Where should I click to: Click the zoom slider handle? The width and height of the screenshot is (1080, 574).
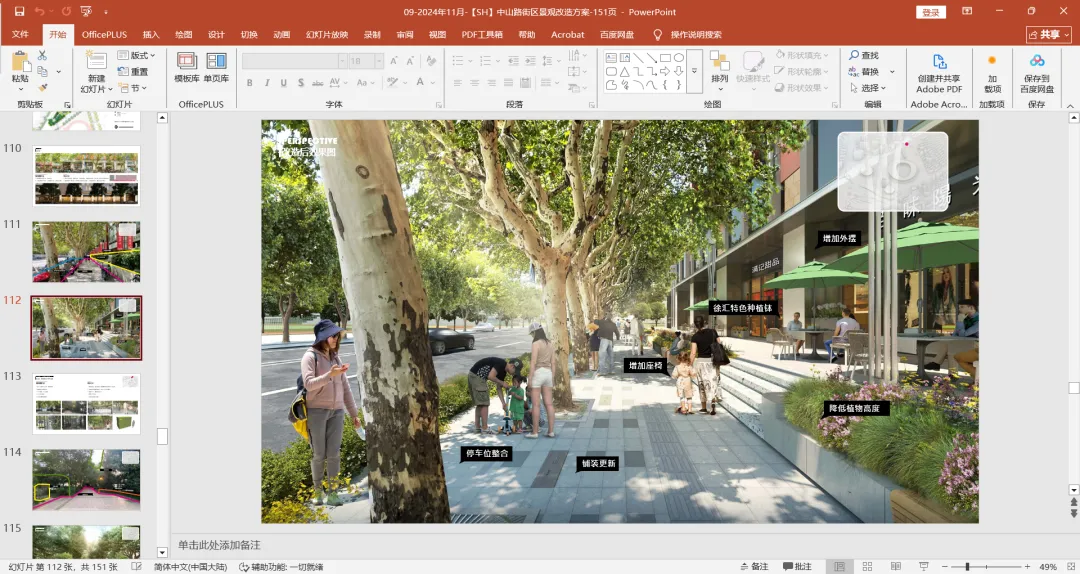click(x=967, y=567)
